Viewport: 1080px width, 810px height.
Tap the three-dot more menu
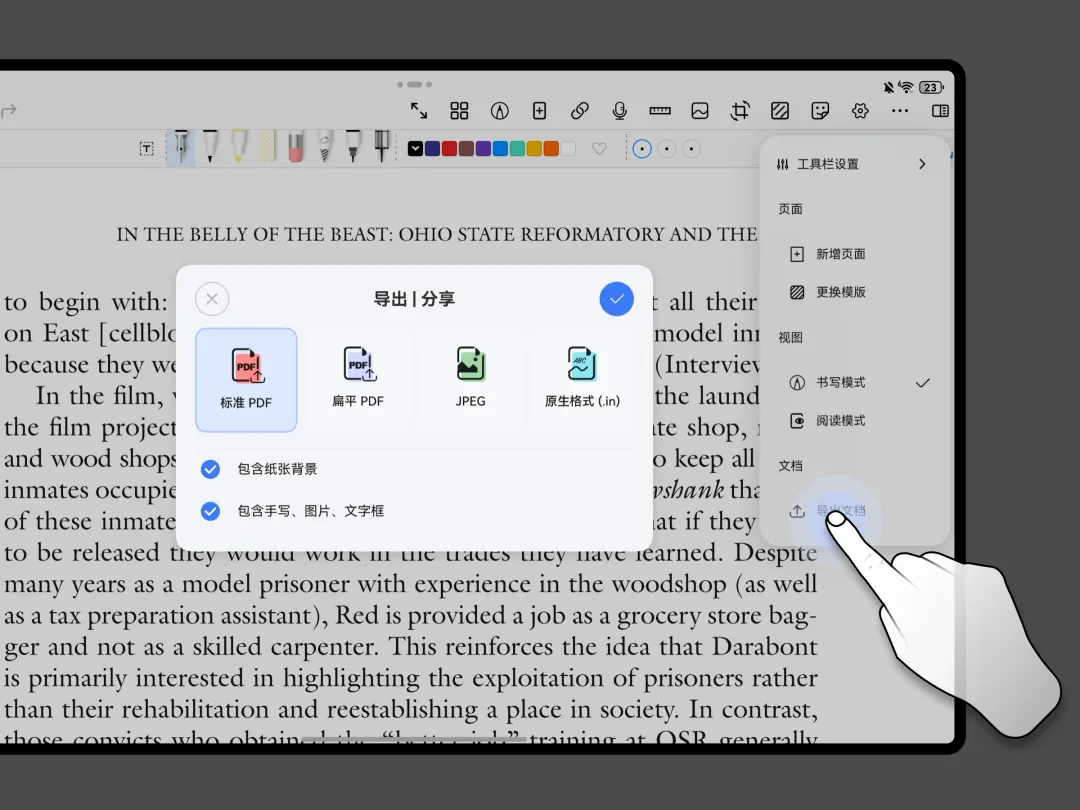click(900, 110)
